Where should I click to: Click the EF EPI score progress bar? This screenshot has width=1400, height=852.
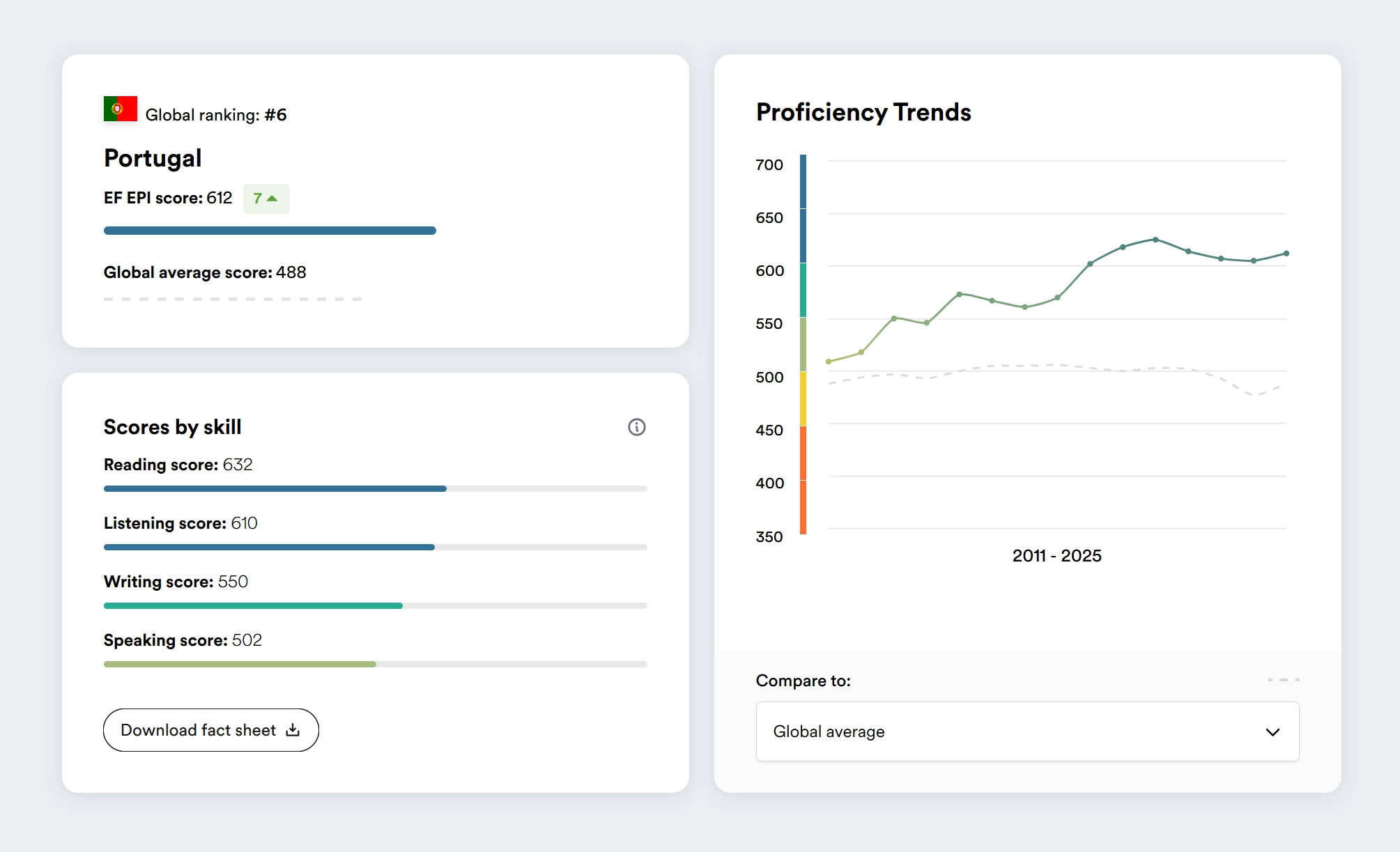coord(270,231)
